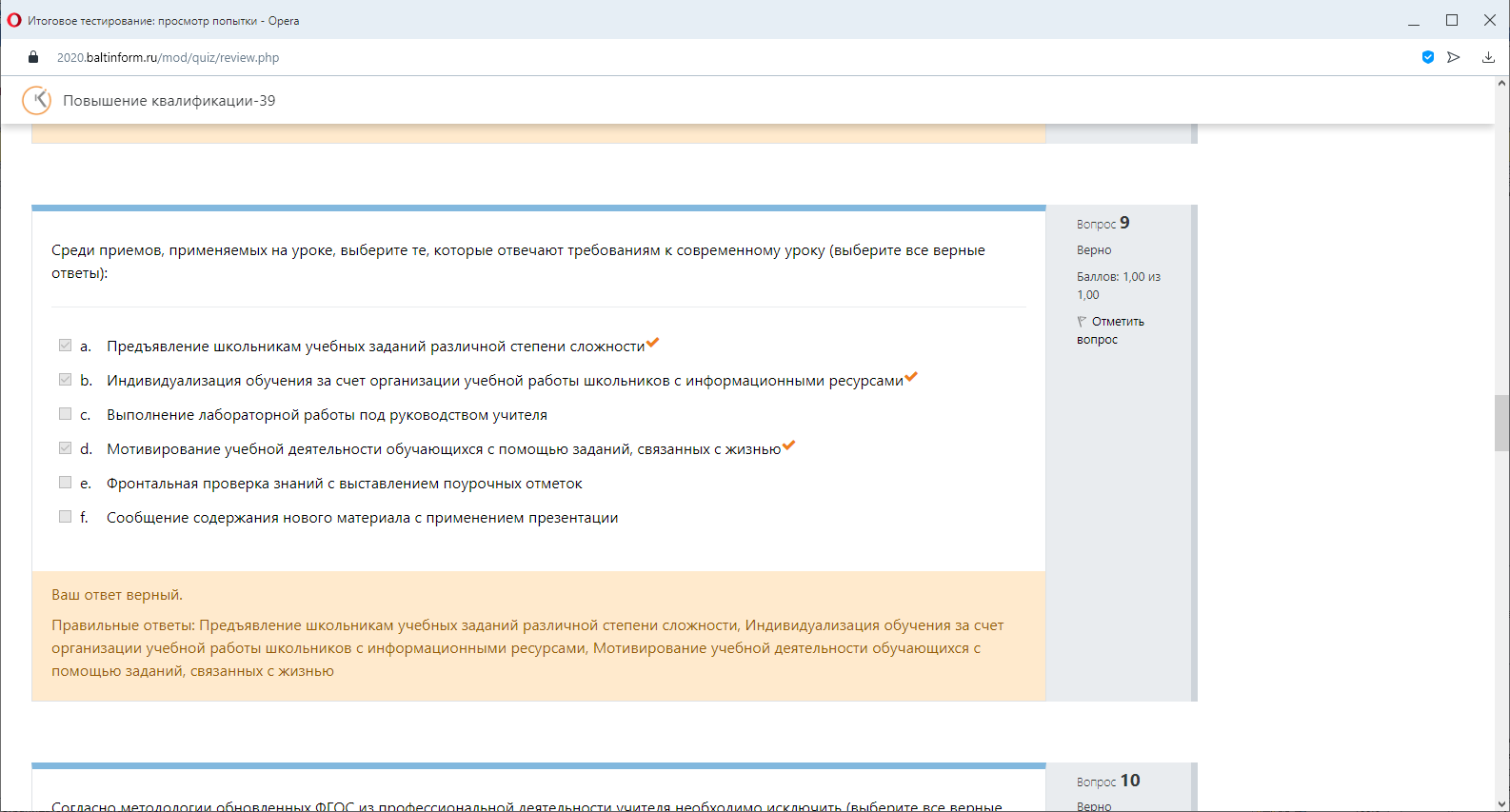Toggle checkbox c Выполнение лабораторной работы
Screen dimensions: 1510x812
point(65,414)
